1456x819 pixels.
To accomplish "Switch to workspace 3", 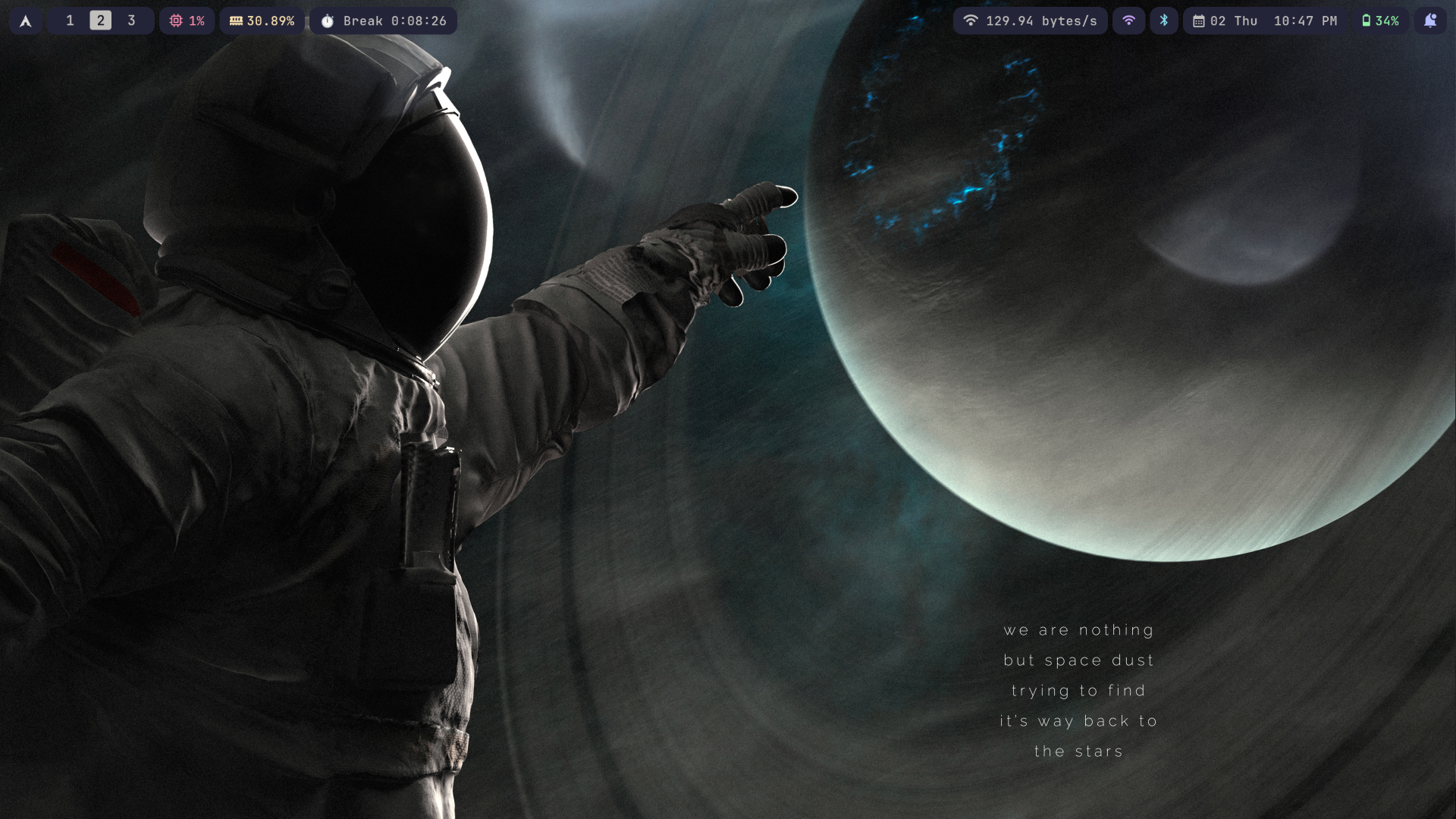I will tap(131, 20).
